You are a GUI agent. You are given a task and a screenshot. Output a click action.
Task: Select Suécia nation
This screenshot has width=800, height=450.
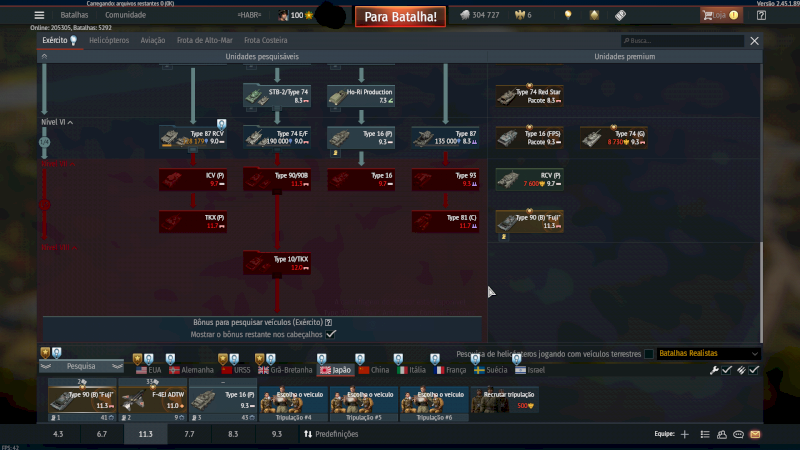(490, 370)
